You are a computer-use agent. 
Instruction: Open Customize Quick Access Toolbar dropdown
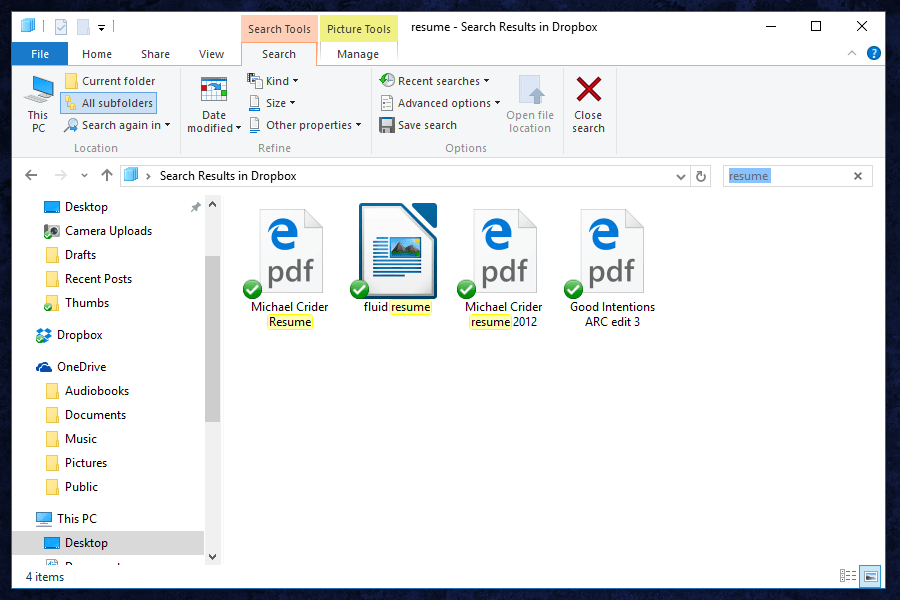[102, 27]
